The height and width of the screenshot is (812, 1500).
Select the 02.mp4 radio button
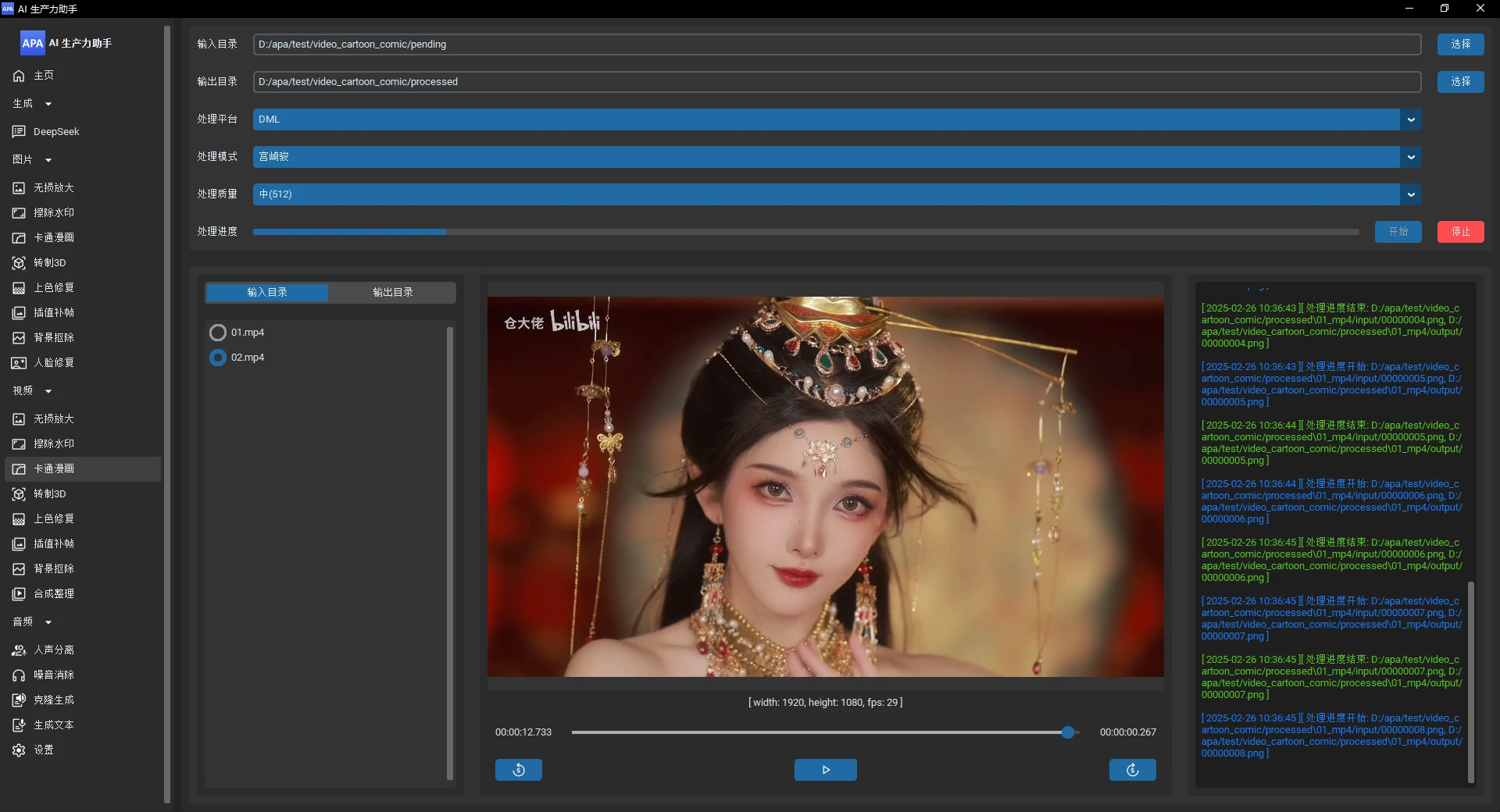(218, 358)
